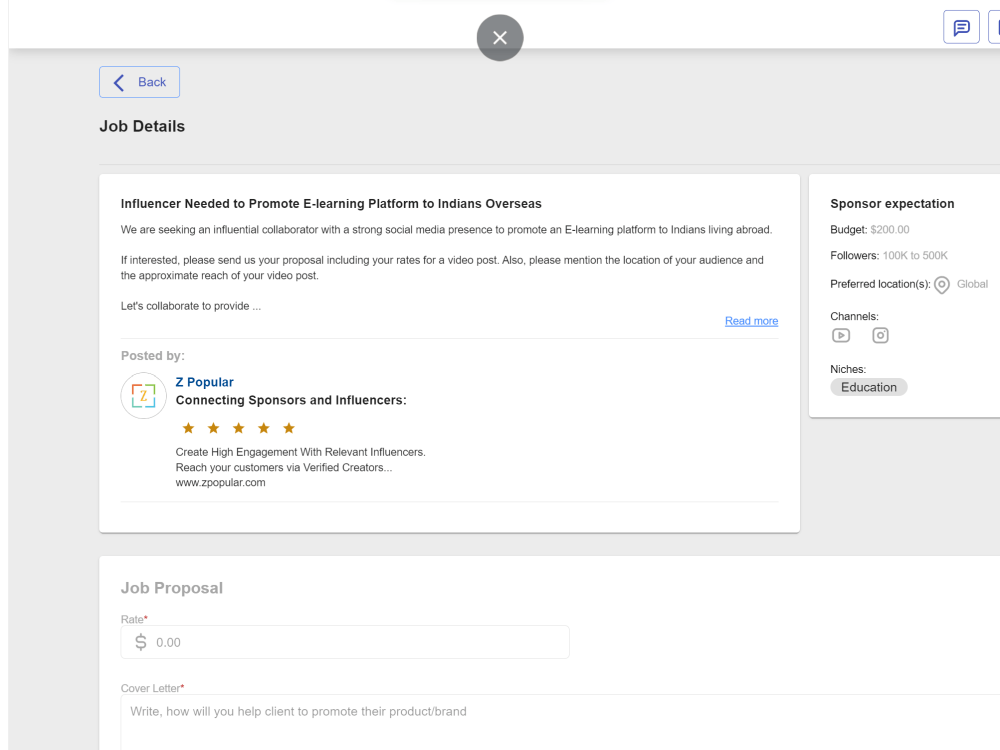Open the chat messages icon

click(961, 27)
